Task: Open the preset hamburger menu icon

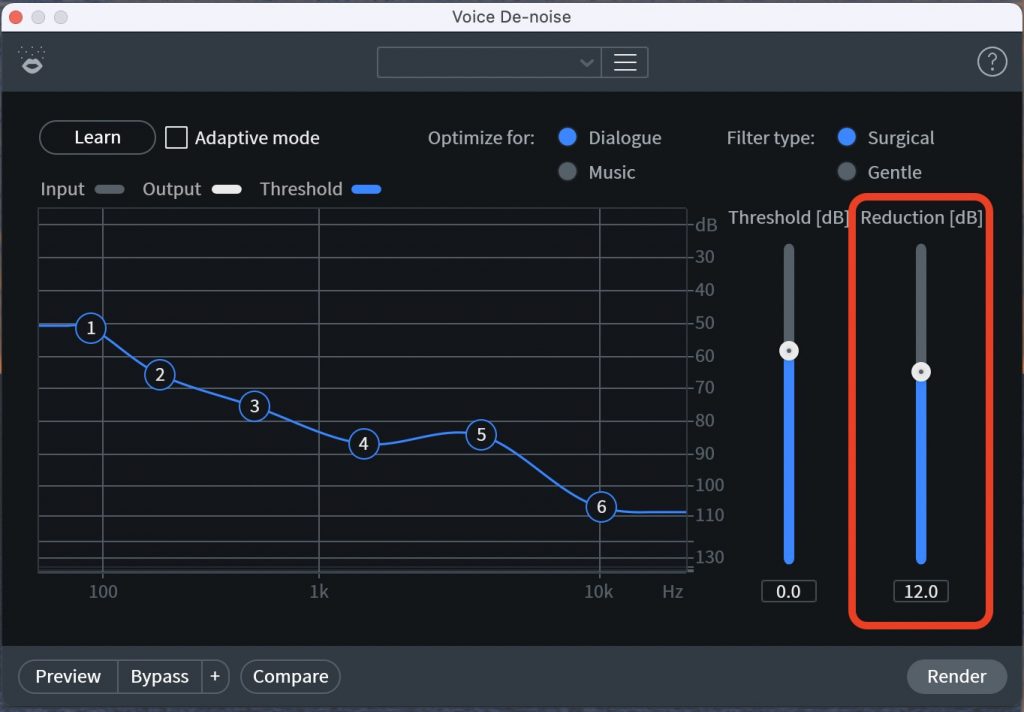Action: pos(625,61)
